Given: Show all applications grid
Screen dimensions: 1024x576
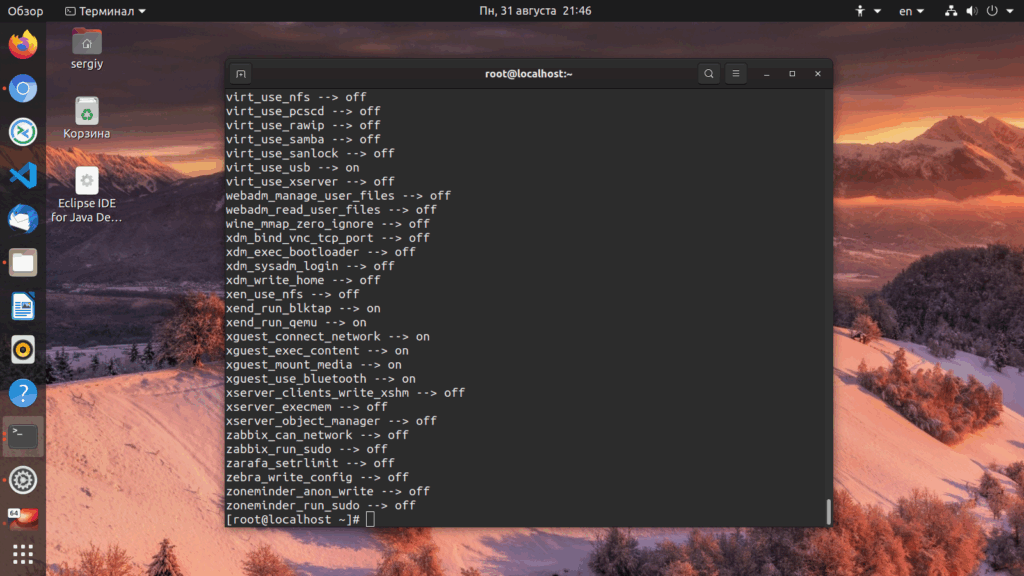Looking at the screenshot, I should 23,553.
